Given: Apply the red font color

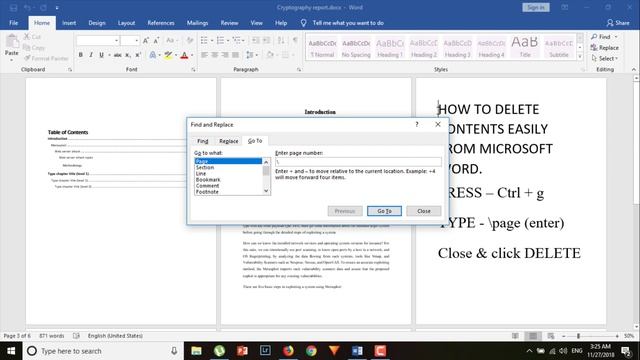Looking at the screenshot, I should pos(184,55).
